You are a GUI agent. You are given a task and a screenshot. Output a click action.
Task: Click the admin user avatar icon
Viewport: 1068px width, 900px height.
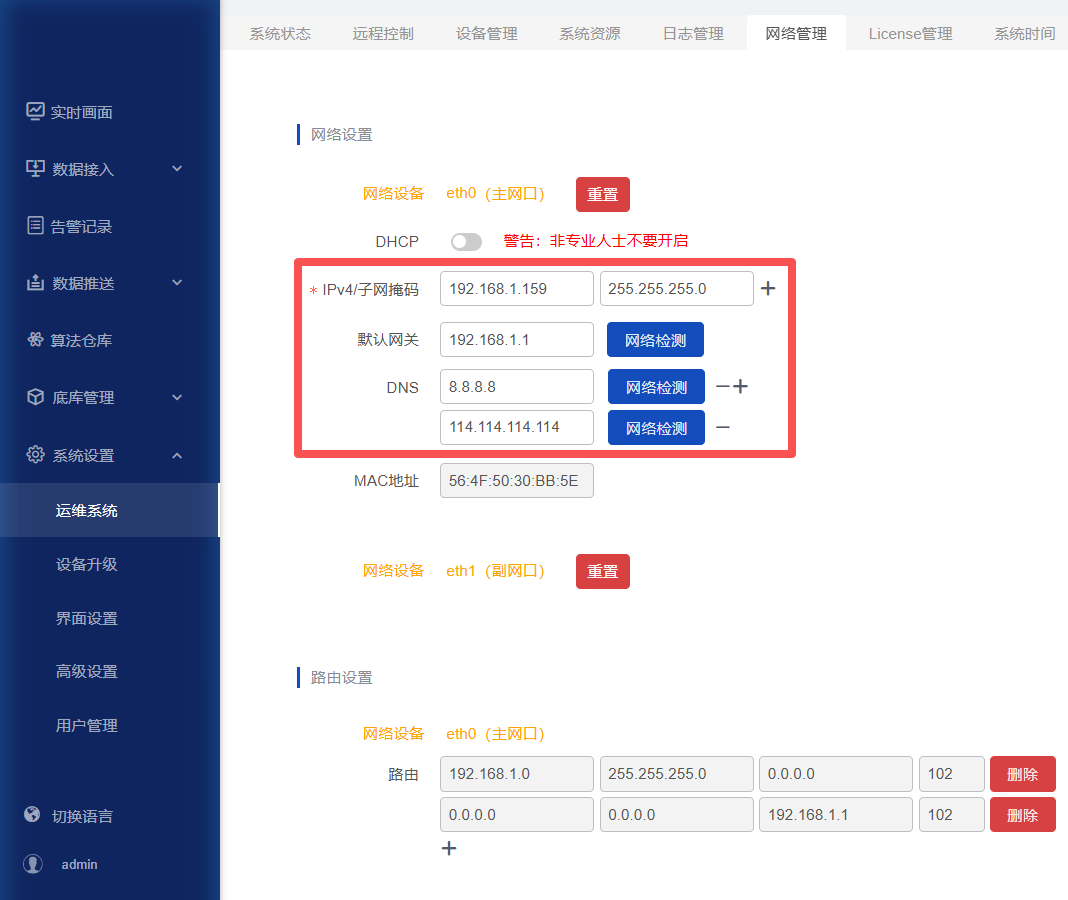pos(33,864)
